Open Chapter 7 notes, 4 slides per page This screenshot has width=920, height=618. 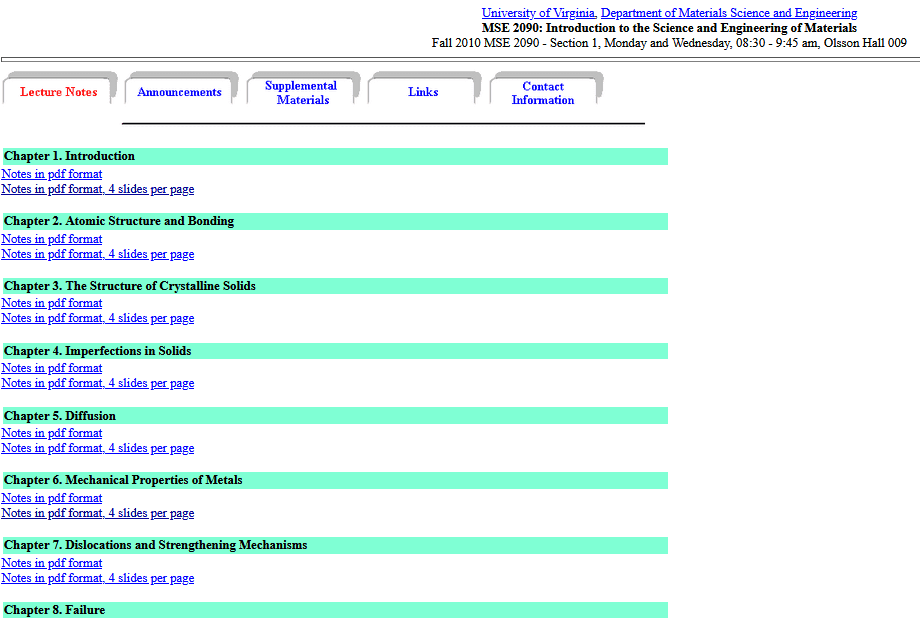click(x=98, y=578)
